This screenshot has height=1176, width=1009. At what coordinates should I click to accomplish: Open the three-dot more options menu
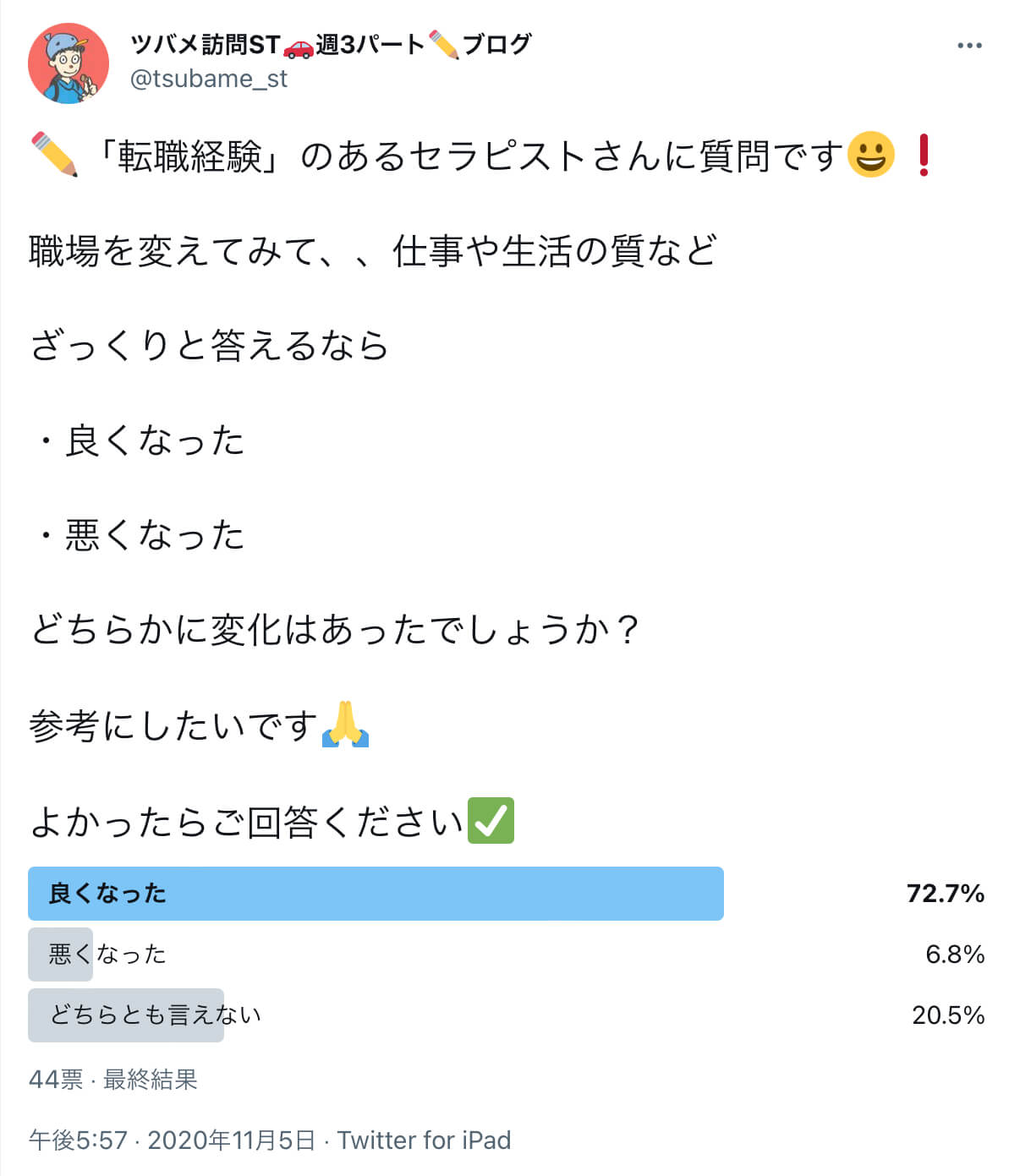tap(969, 46)
